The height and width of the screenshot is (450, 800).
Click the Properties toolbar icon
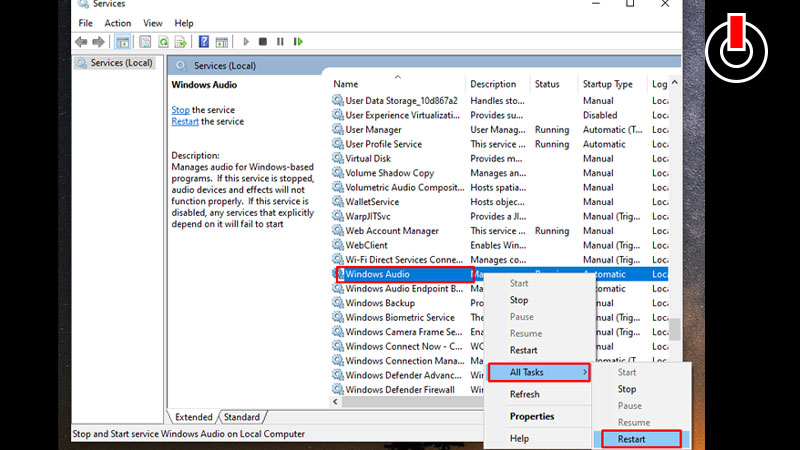click(145, 42)
